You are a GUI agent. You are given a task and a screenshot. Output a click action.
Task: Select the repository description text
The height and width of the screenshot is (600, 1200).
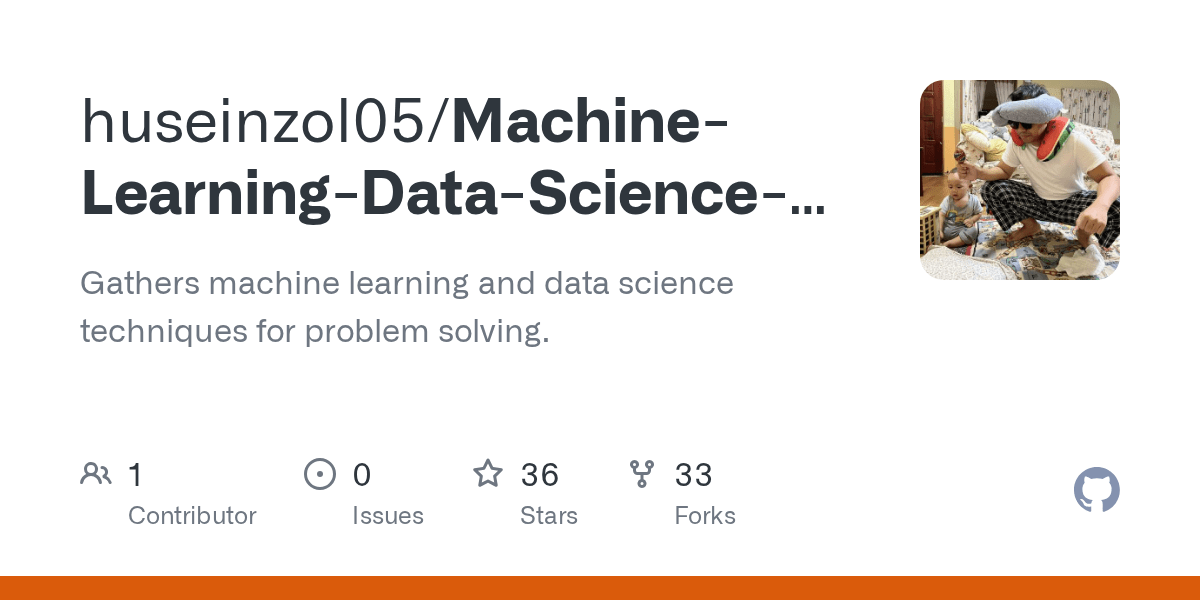pyautogui.click(x=406, y=307)
